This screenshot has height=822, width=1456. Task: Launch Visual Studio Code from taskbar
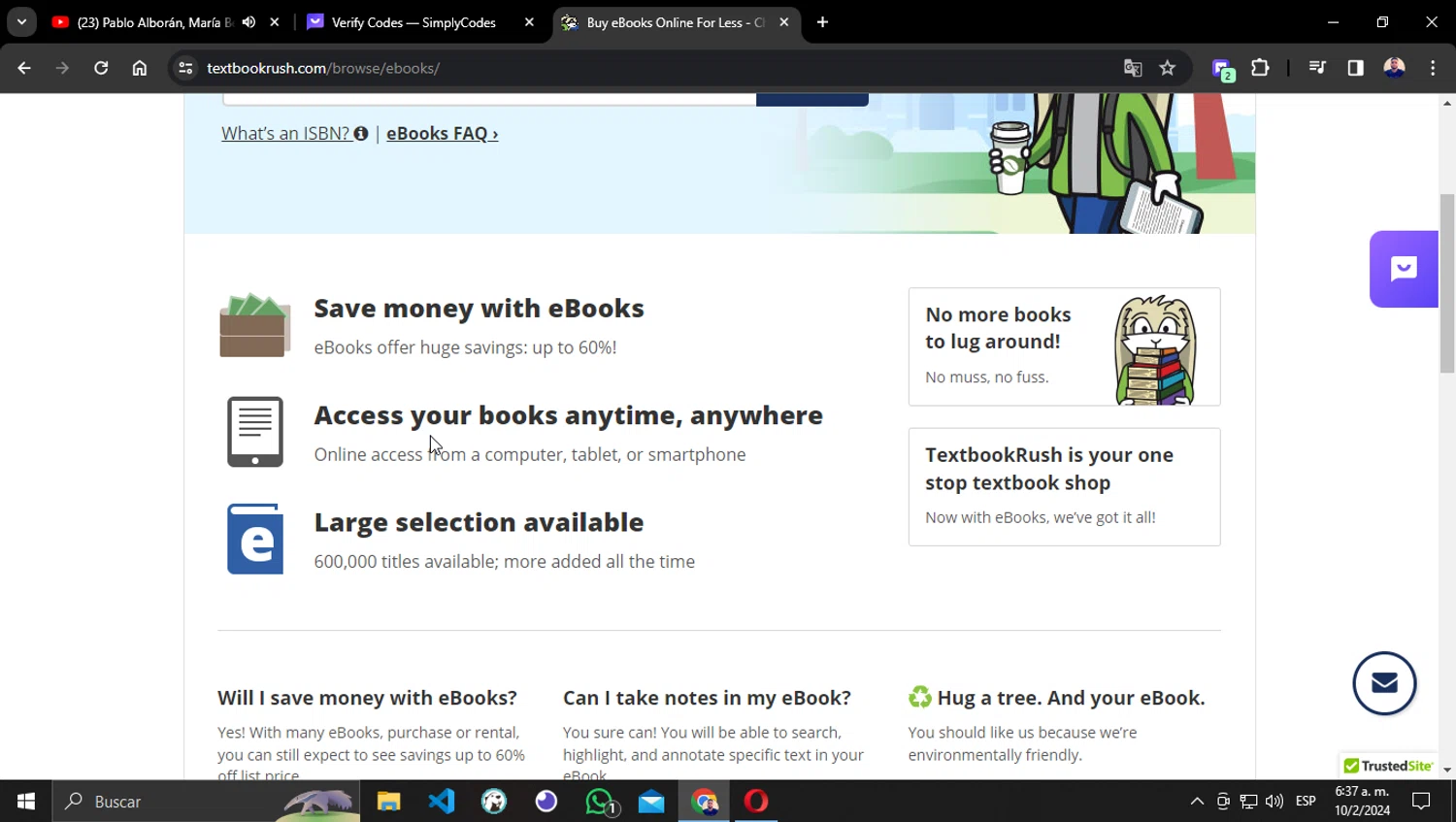pos(442,802)
